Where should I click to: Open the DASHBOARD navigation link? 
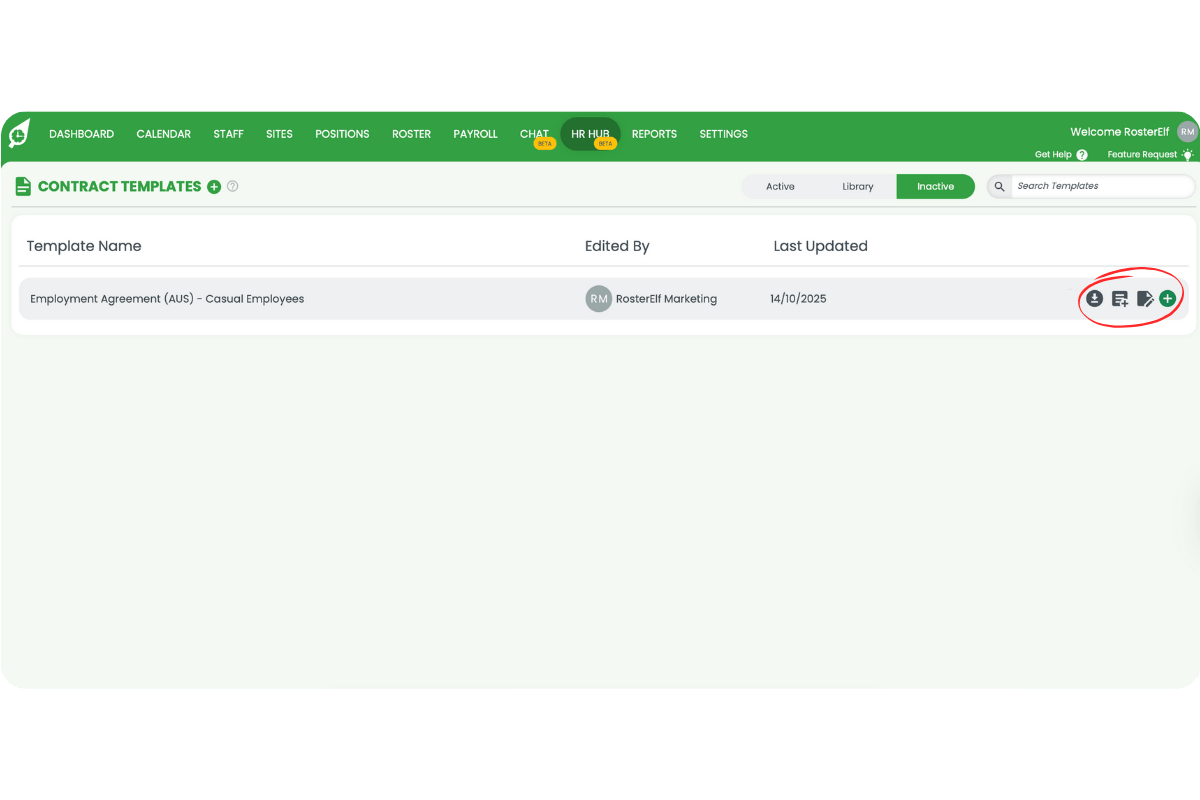click(x=81, y=133)
